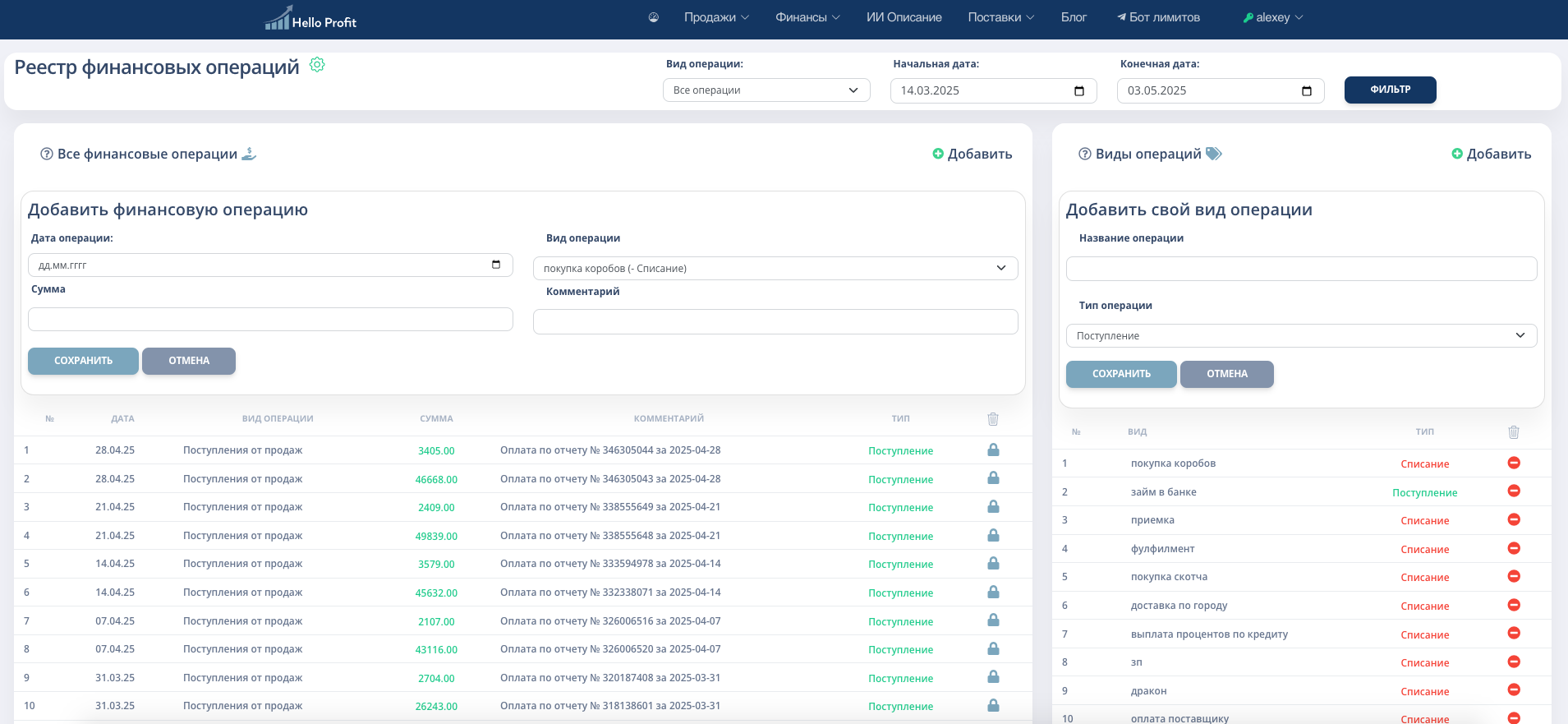Click Добавить in Виды операций panel
Viewport: 1568px width, 724px height.
click(x=1491, y=154)
